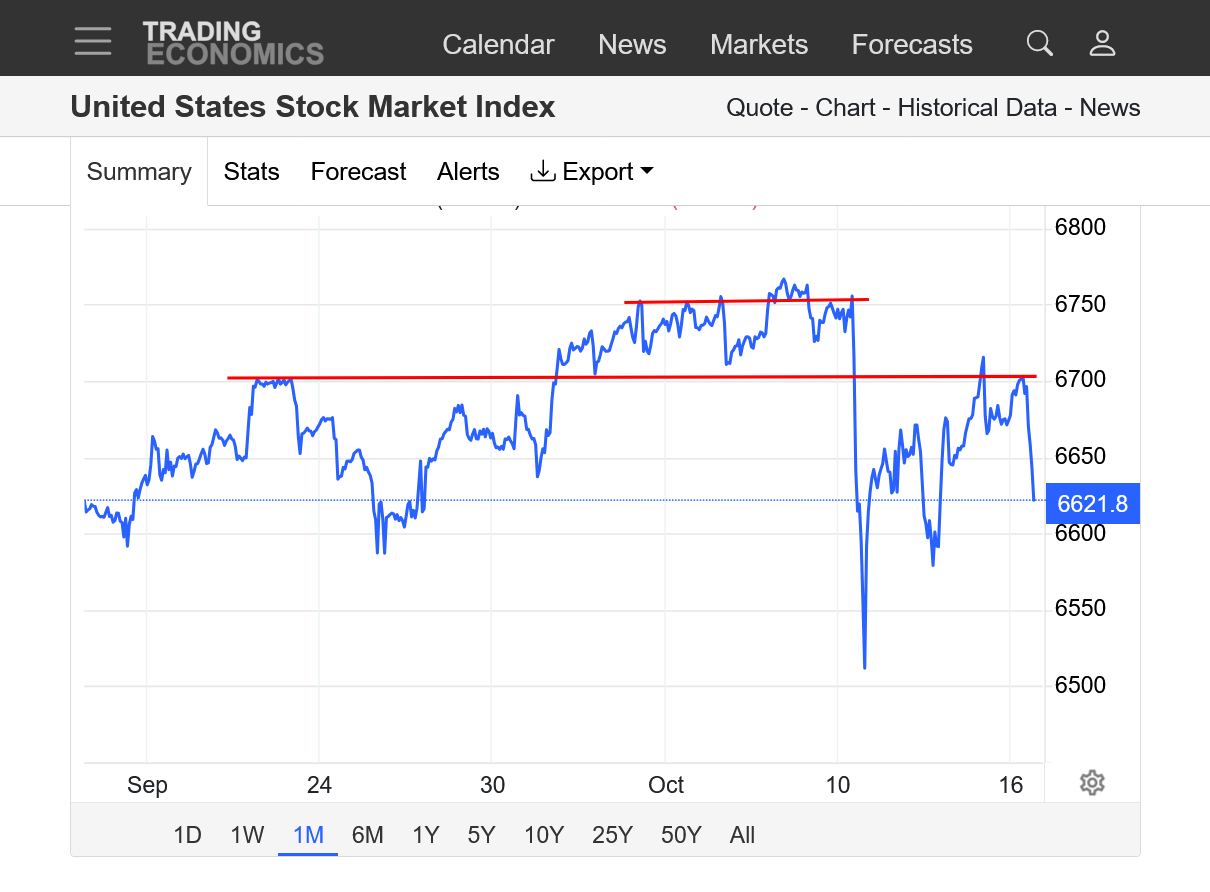Click the Historical Data link
Screen dimensions: 1210x892
(x=977, y=108)
